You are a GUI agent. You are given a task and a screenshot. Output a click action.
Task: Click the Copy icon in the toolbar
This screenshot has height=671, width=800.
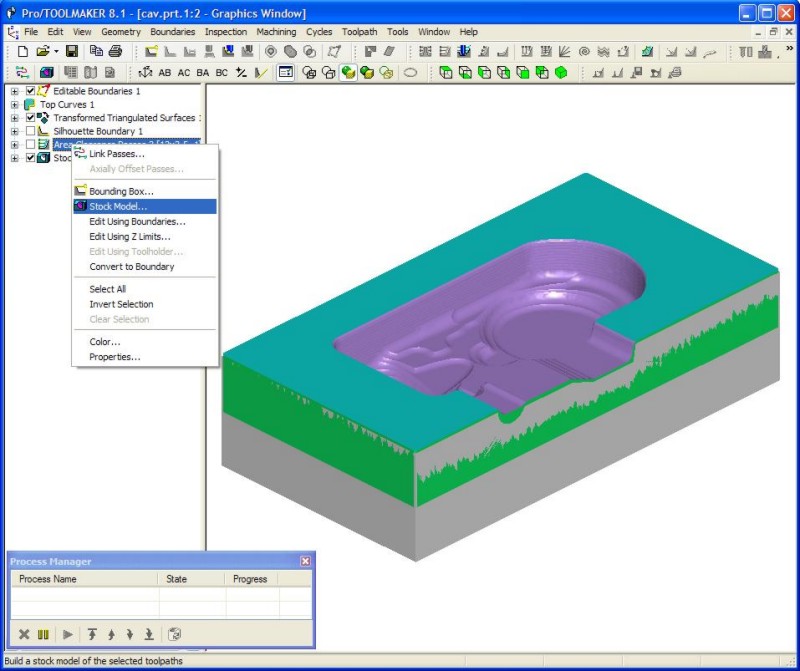[96, 52]
